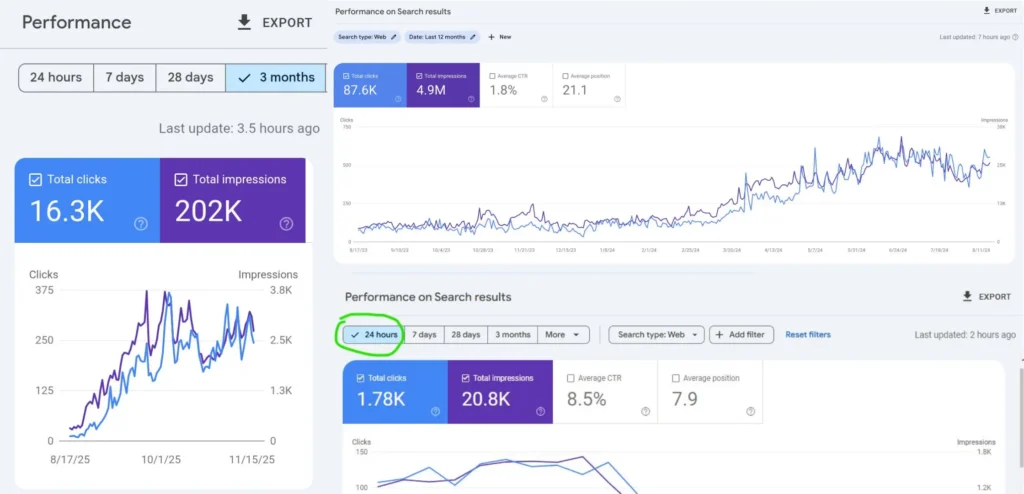Open help icon on the 8.5% Average CTR card

point(645,411)
